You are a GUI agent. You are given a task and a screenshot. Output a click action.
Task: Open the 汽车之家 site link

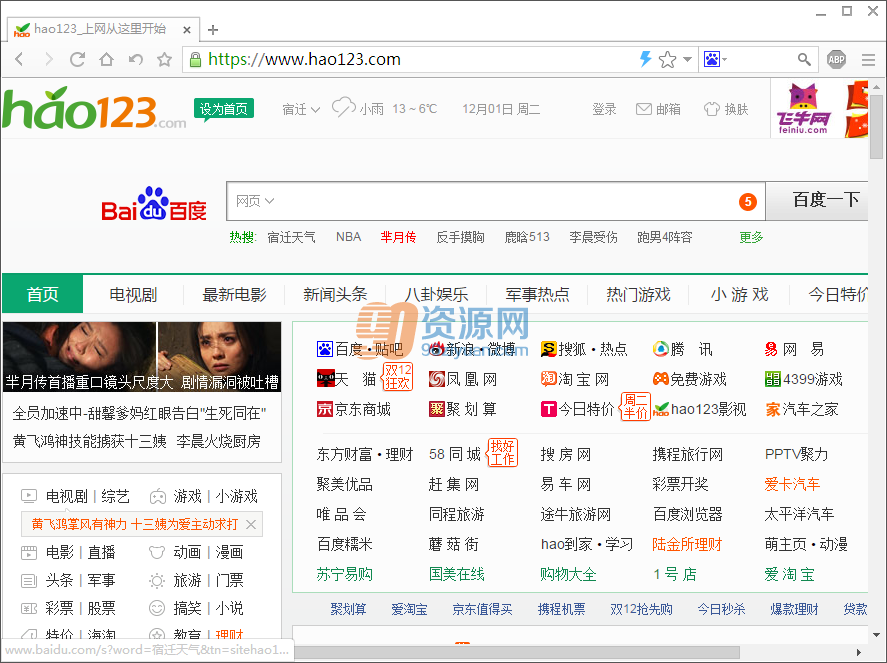coord(802,409)
